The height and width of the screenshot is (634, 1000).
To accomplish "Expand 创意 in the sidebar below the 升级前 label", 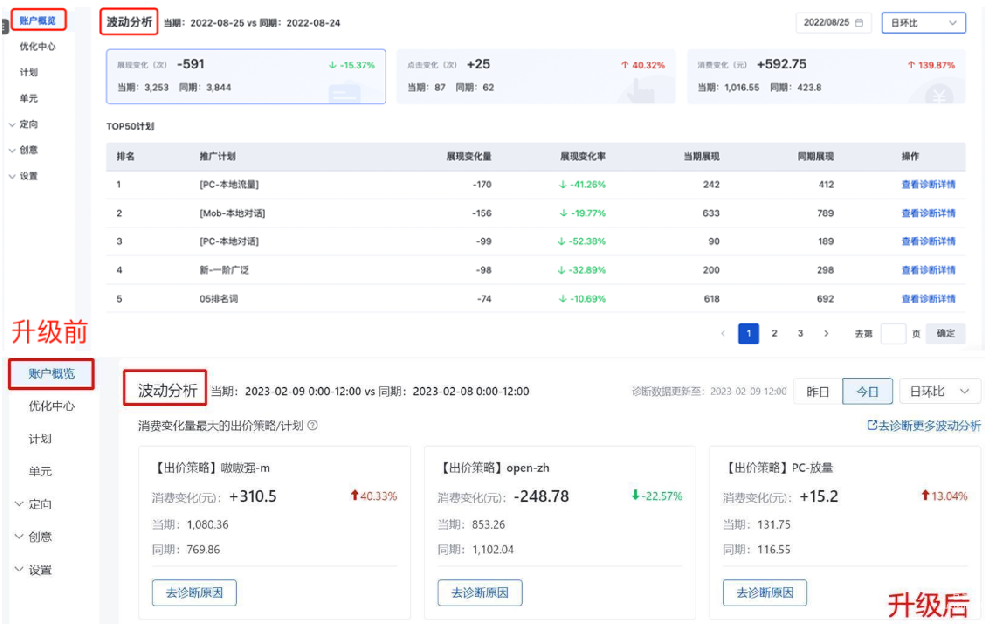I will tap(39, 537).
